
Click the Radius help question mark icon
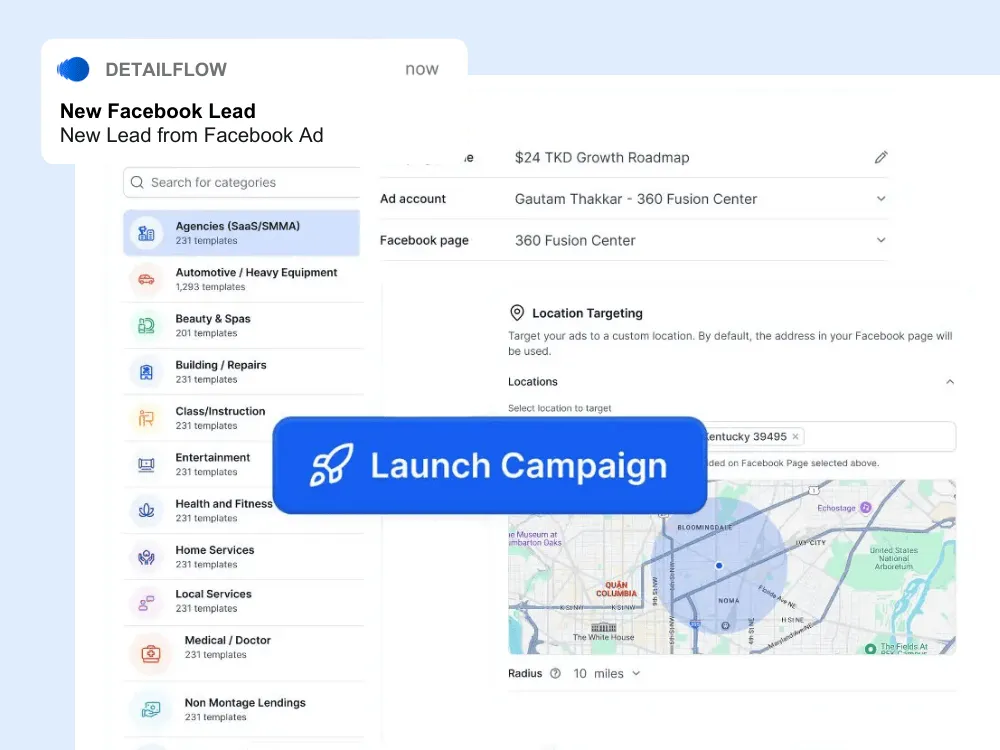(x=555, y=673)
